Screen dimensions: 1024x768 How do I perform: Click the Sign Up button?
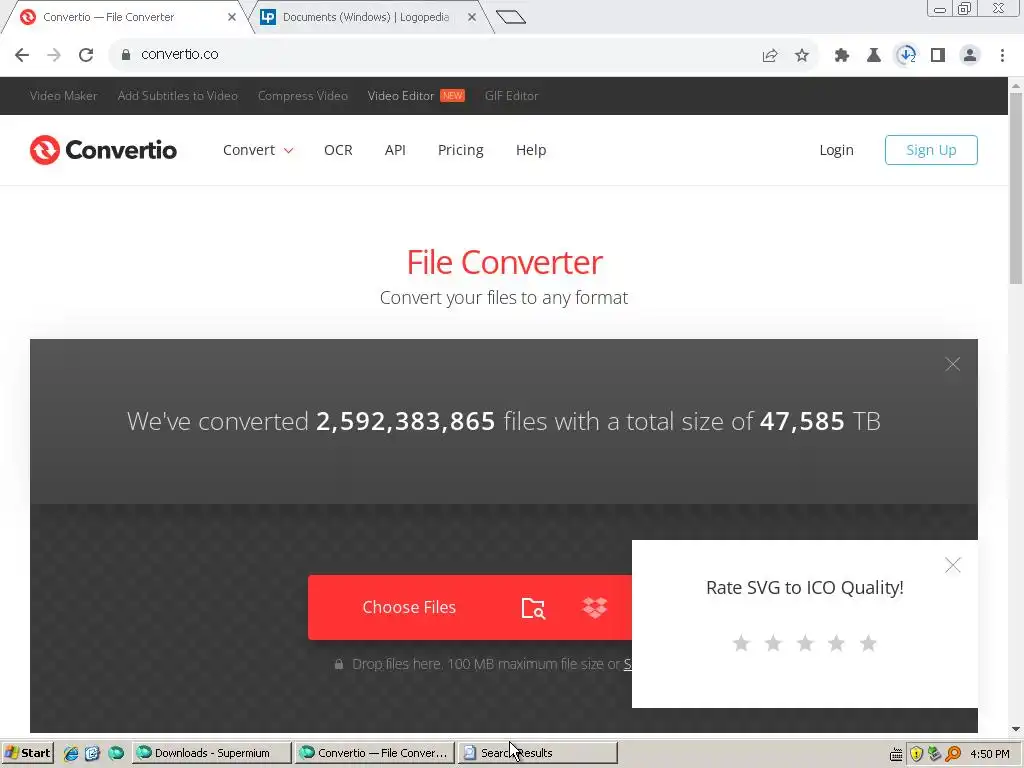(931, 150)
